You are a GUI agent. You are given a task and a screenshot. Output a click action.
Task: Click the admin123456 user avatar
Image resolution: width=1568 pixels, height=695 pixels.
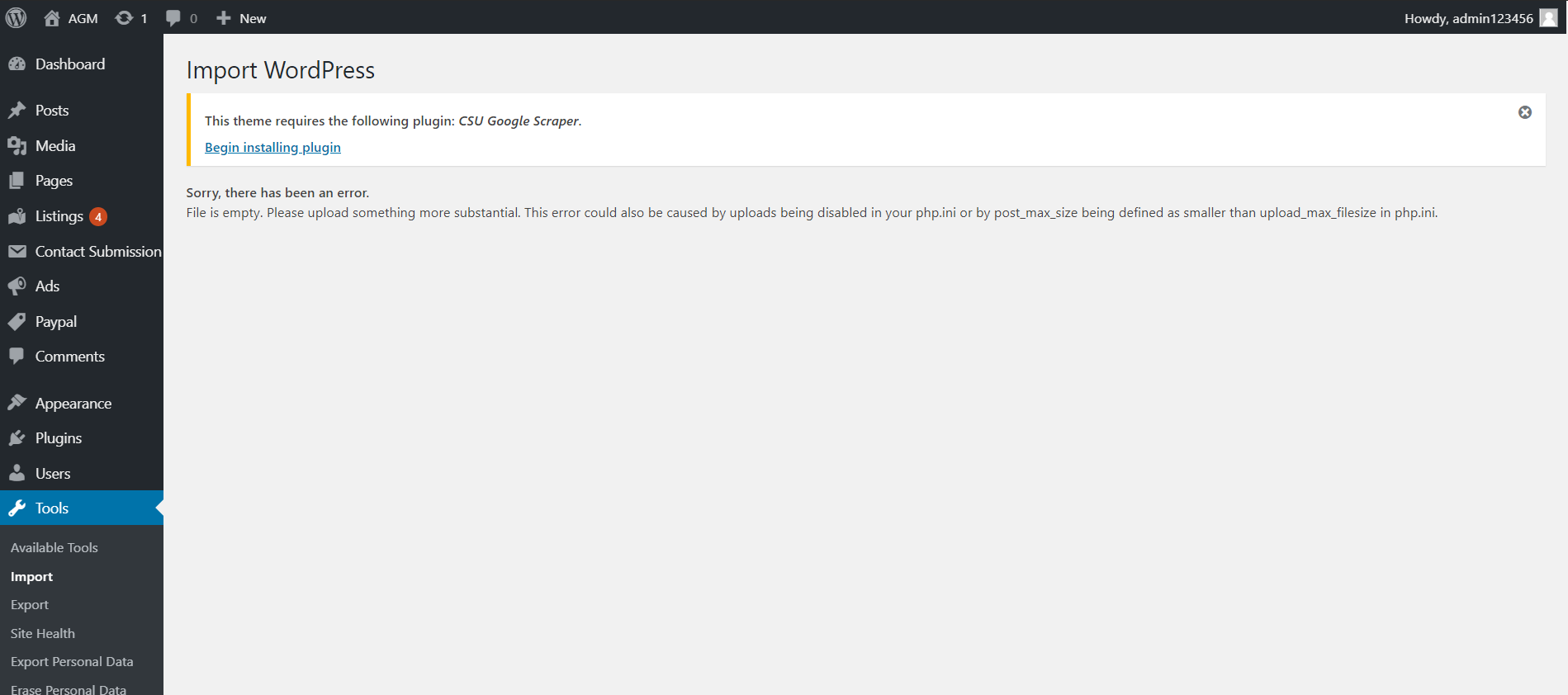coord(1548,18)
